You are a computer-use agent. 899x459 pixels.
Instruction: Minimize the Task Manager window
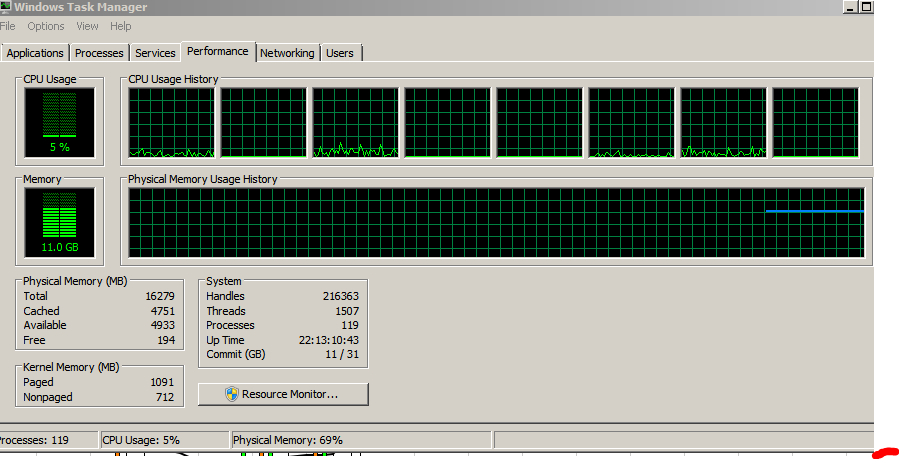[x=850, y=7]
